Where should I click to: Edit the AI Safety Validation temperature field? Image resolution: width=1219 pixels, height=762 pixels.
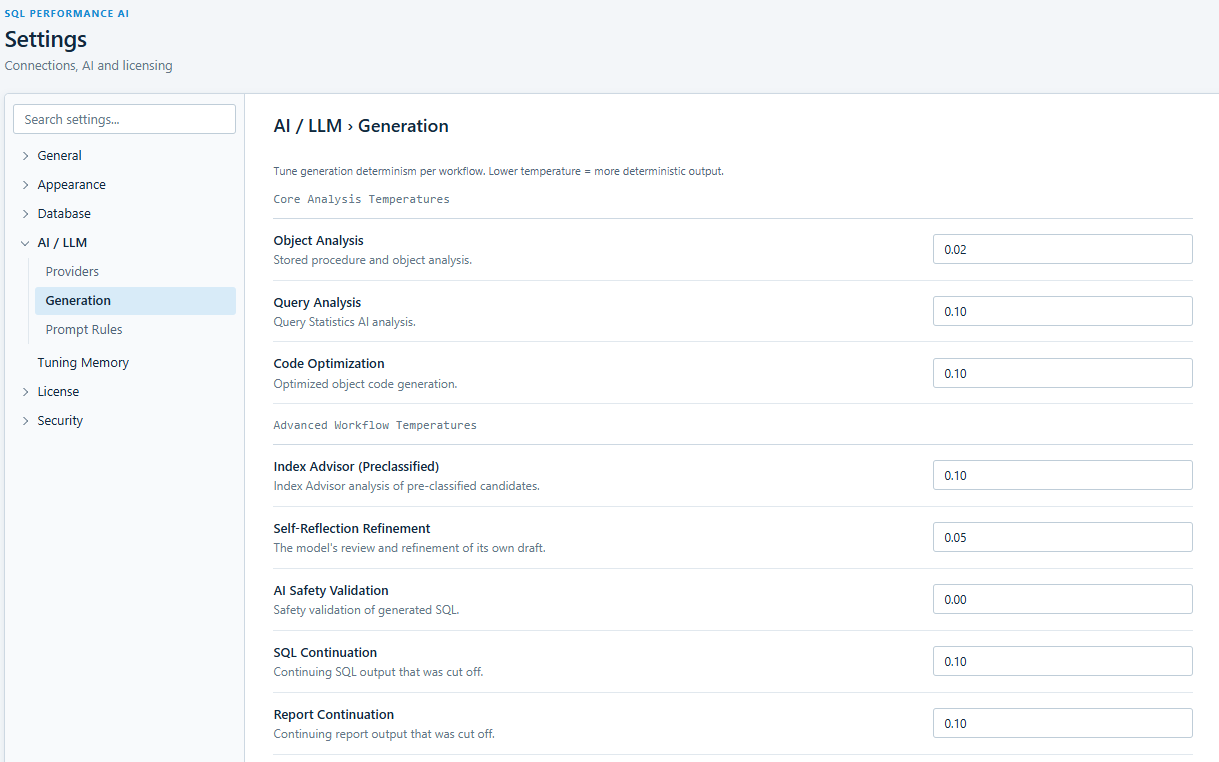click(x=1062, y=599)
